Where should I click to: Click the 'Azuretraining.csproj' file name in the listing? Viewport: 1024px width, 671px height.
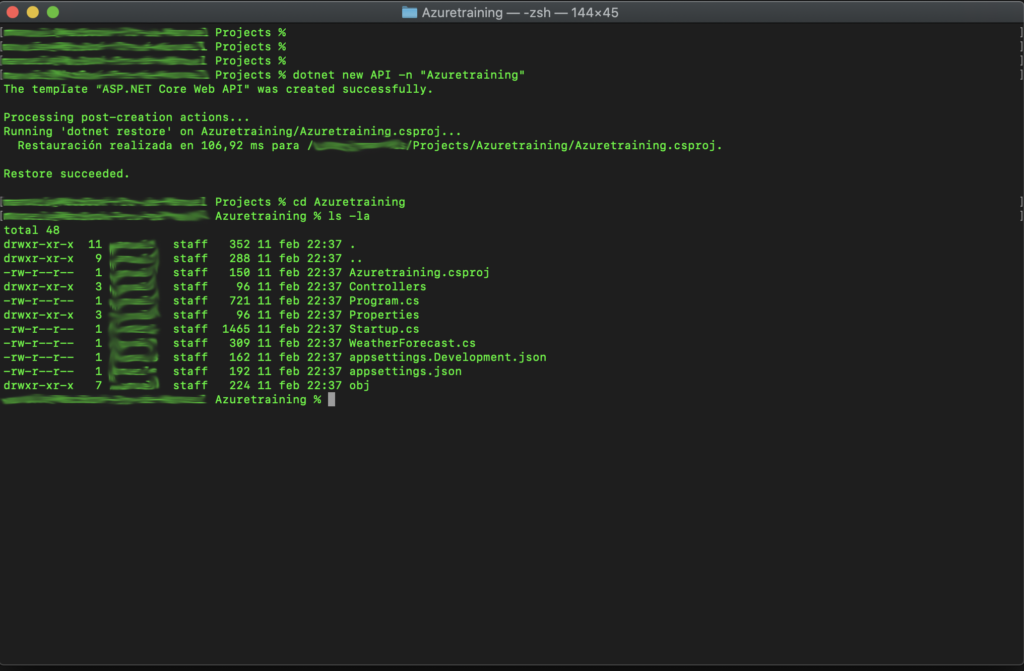click(418, 272)
